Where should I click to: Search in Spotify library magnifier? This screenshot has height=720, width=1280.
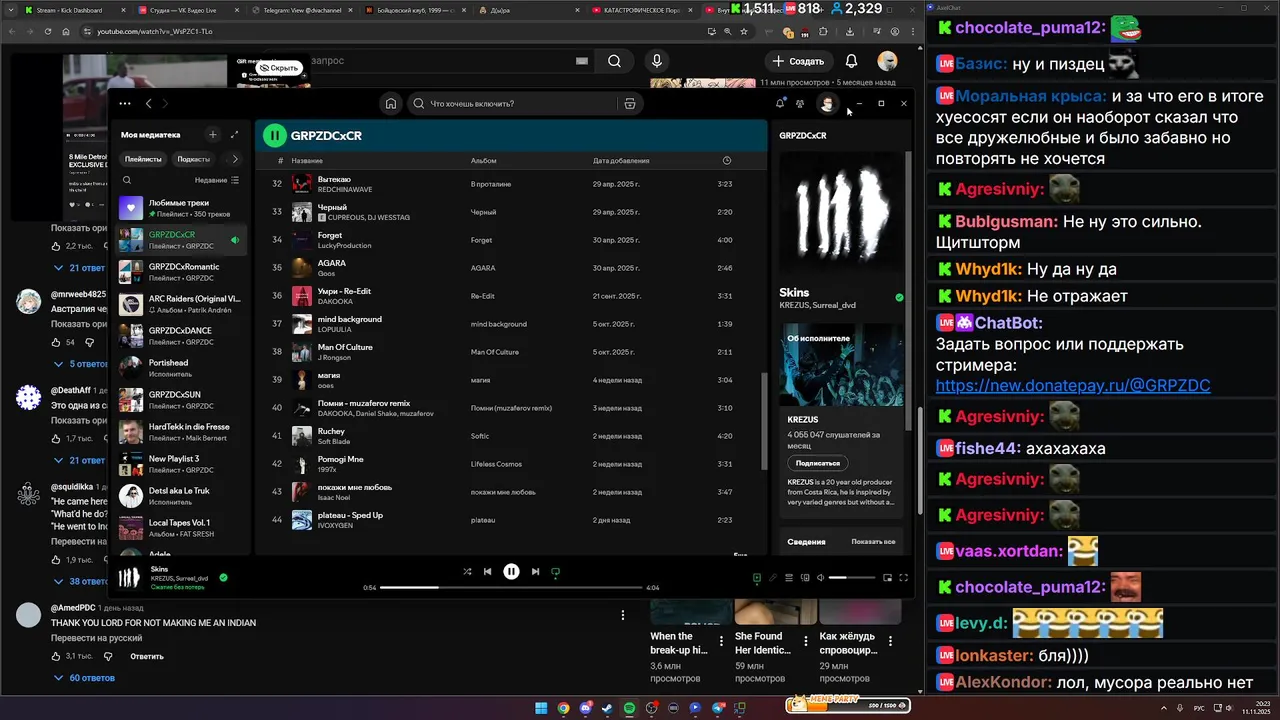pos(127,180)
